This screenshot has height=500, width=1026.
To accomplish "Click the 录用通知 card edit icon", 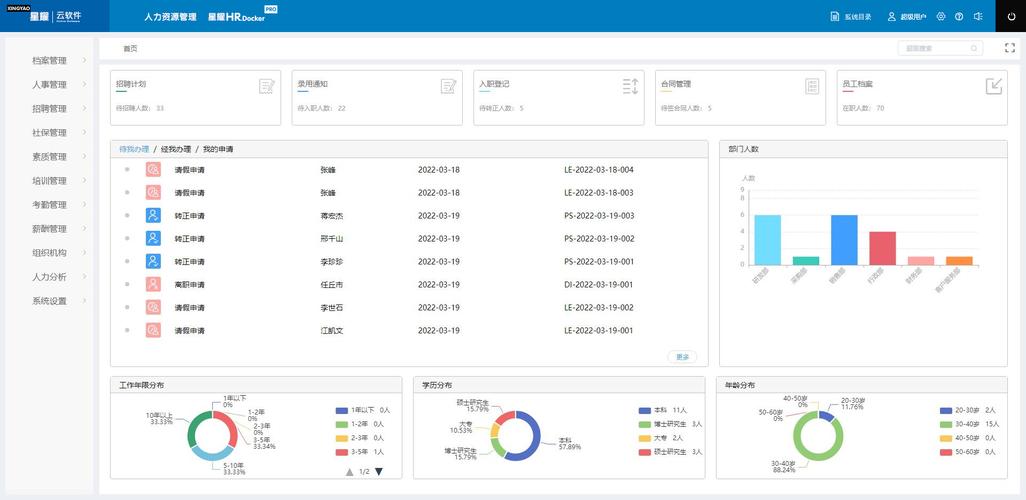I will pyautogui.click(x=448, y=86).
